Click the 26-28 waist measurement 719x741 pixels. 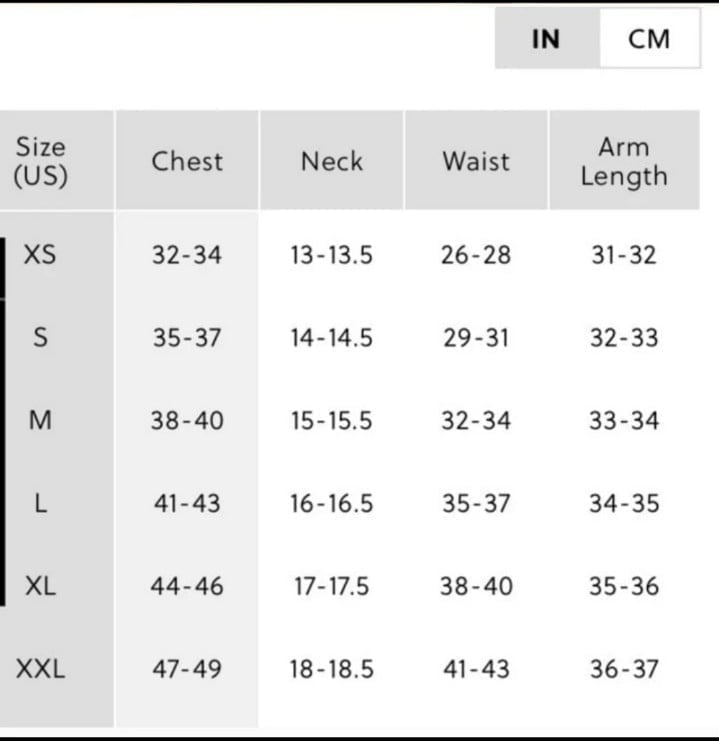coord(476,255)
